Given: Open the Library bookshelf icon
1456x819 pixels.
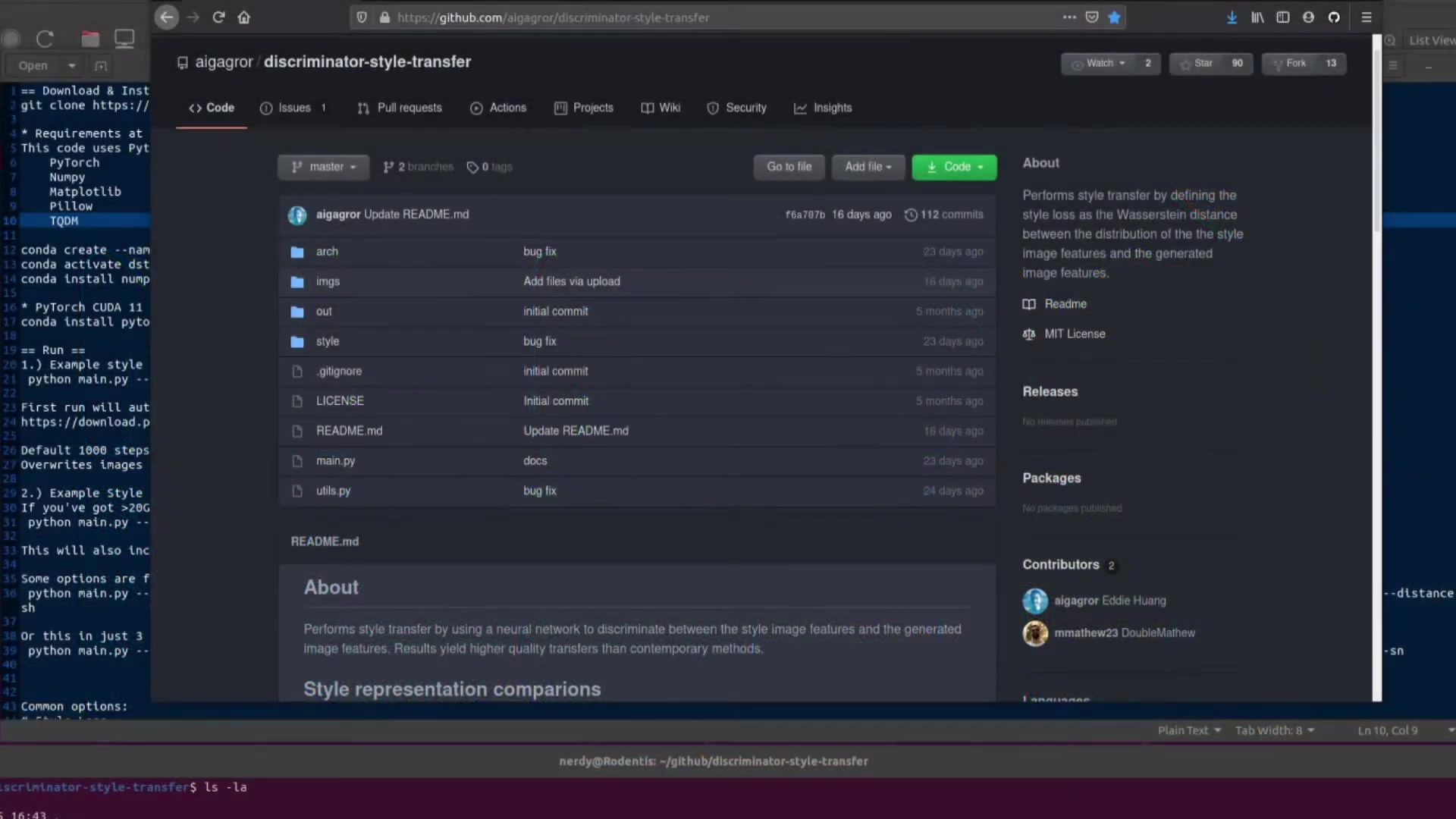Looking at the screenshot, I should [x=1257, y=17].
